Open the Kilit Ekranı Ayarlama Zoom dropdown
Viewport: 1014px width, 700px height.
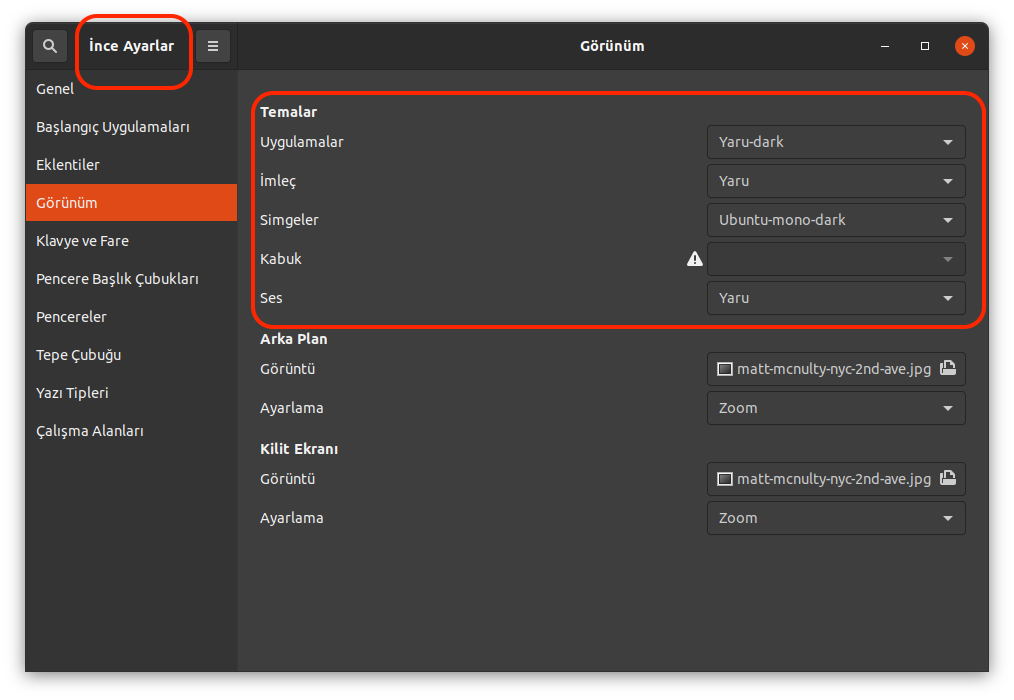(x=835, y=518)
